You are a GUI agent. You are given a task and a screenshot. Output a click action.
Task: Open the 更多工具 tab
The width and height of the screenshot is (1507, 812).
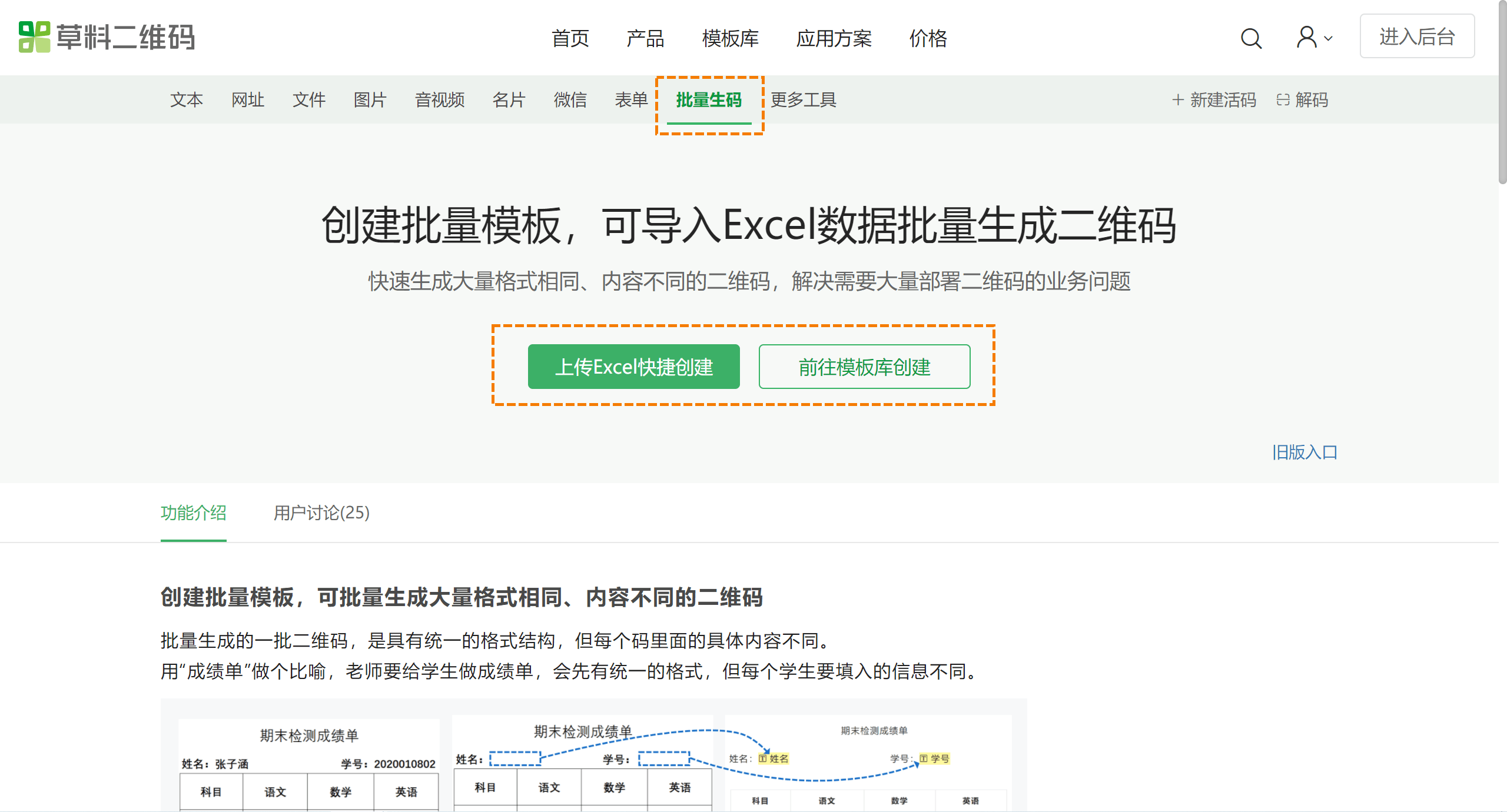click(804, 100)
